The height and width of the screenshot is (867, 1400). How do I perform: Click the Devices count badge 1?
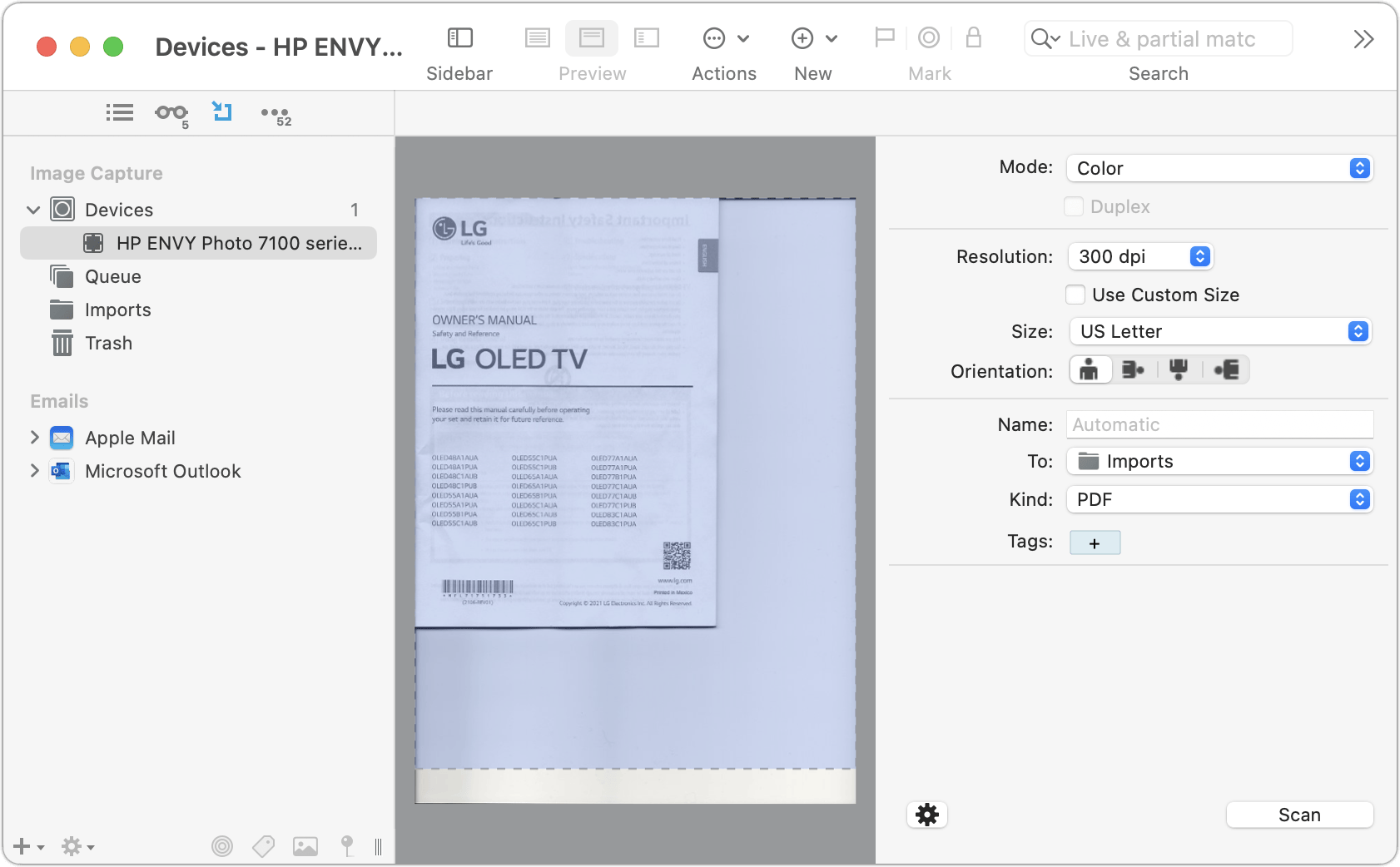tap(355, 210)
